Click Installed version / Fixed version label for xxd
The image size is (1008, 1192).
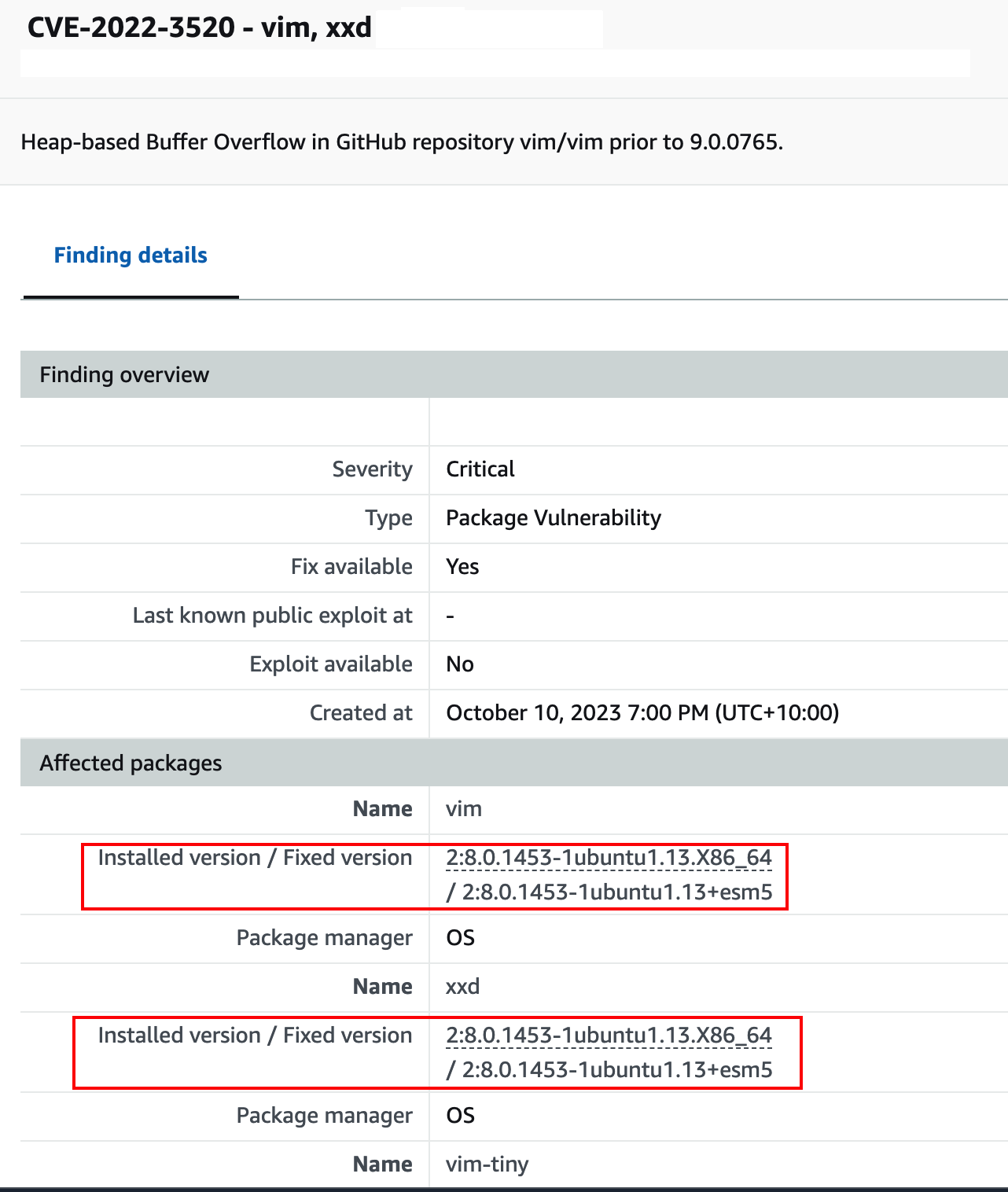click(255, 1035)
